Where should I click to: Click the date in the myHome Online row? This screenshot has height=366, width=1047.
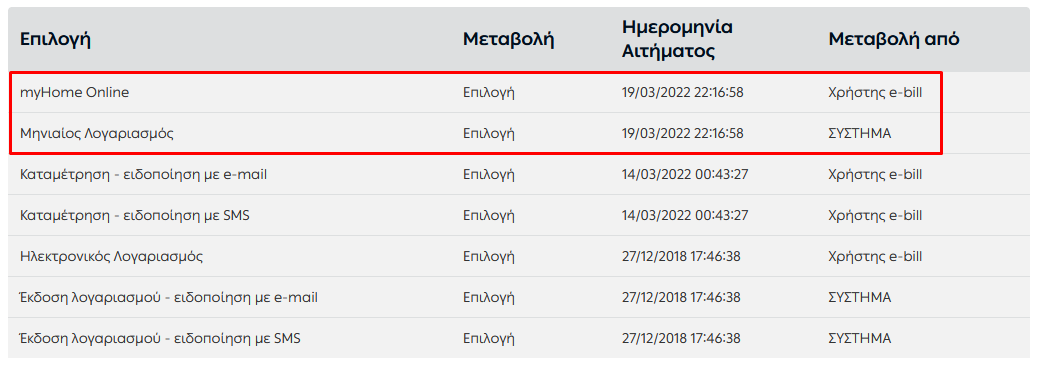click(682, 93)
